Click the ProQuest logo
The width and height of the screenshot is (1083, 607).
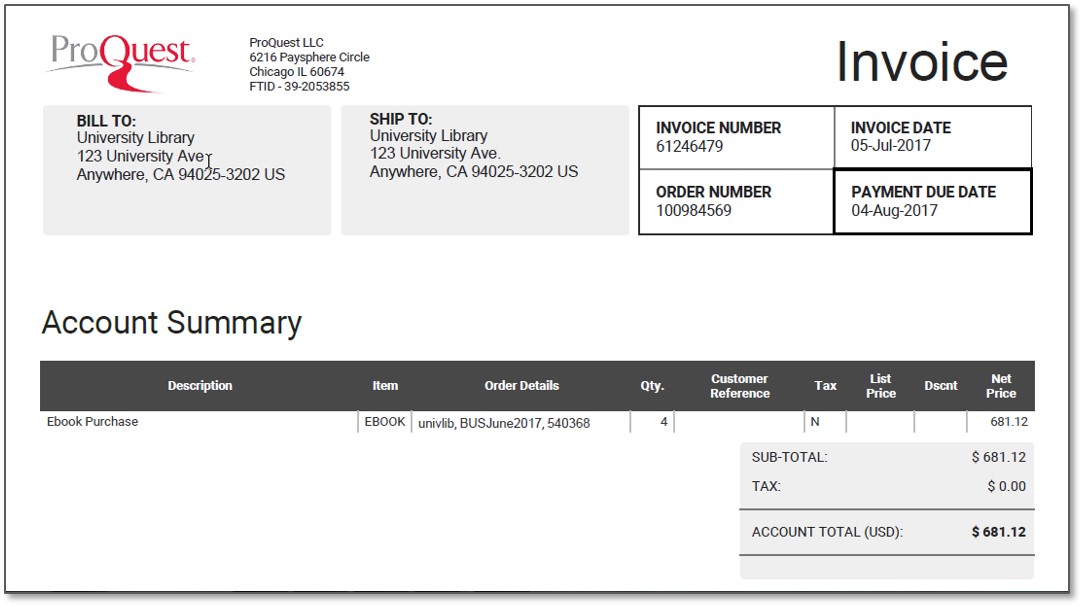[120, 61]
